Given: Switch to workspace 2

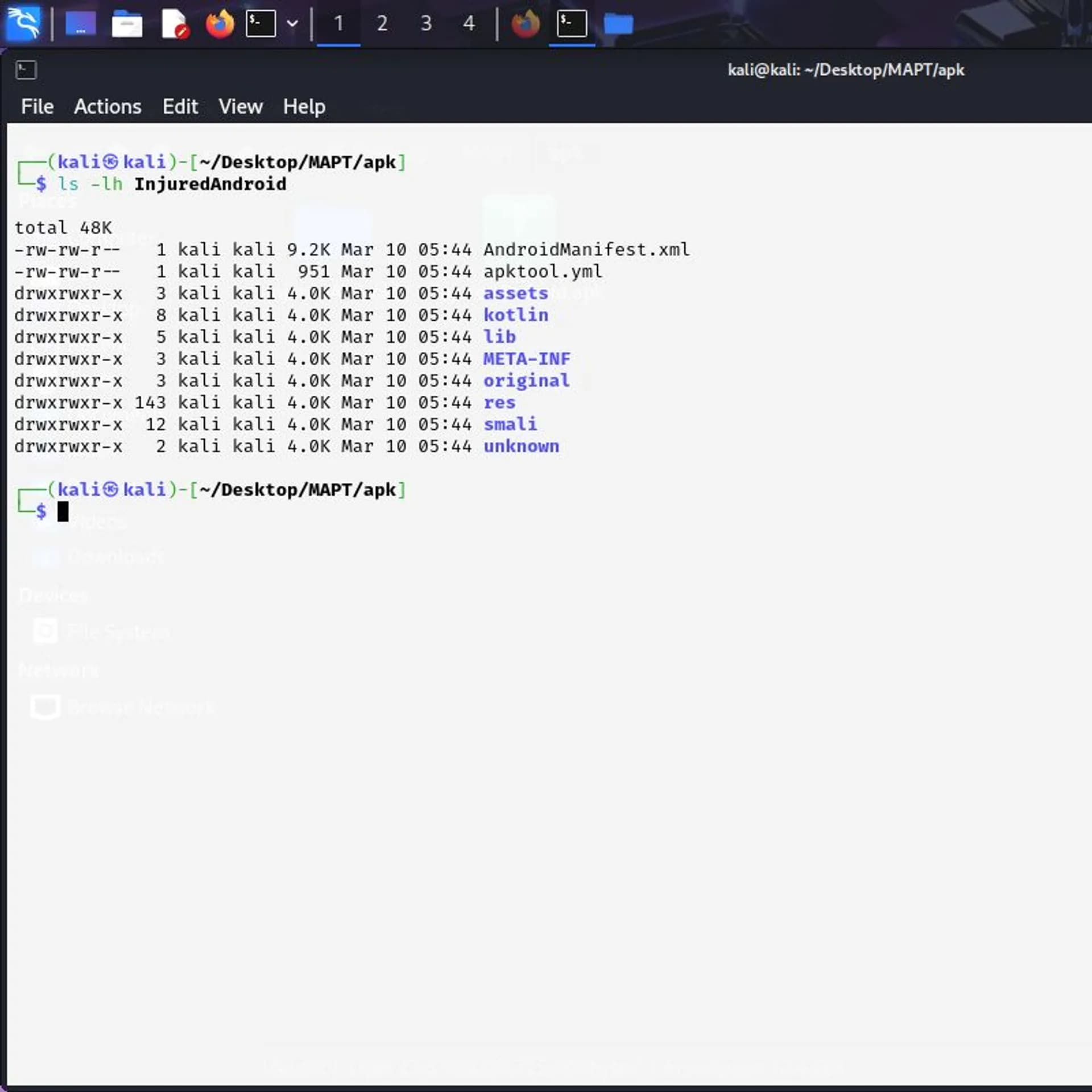Looking at the screenshot, I should (x=382, y=24).
